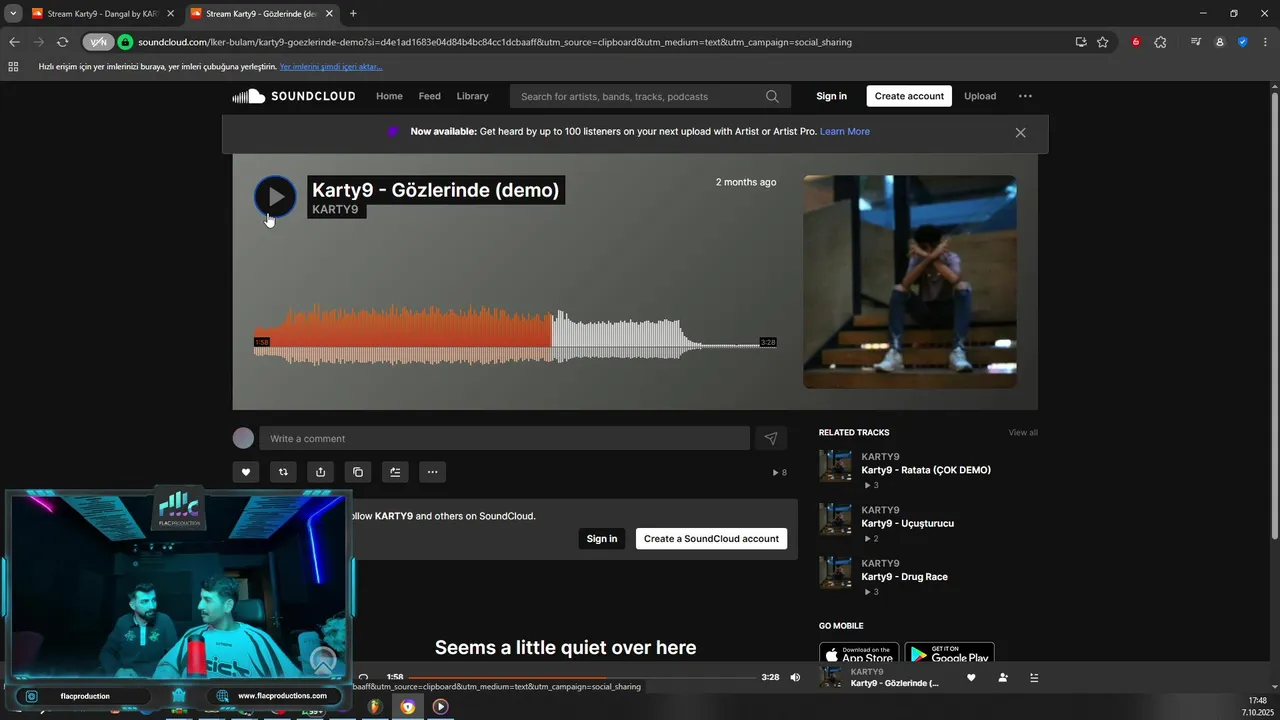Click the track cover artwork

tap(910, 282)
